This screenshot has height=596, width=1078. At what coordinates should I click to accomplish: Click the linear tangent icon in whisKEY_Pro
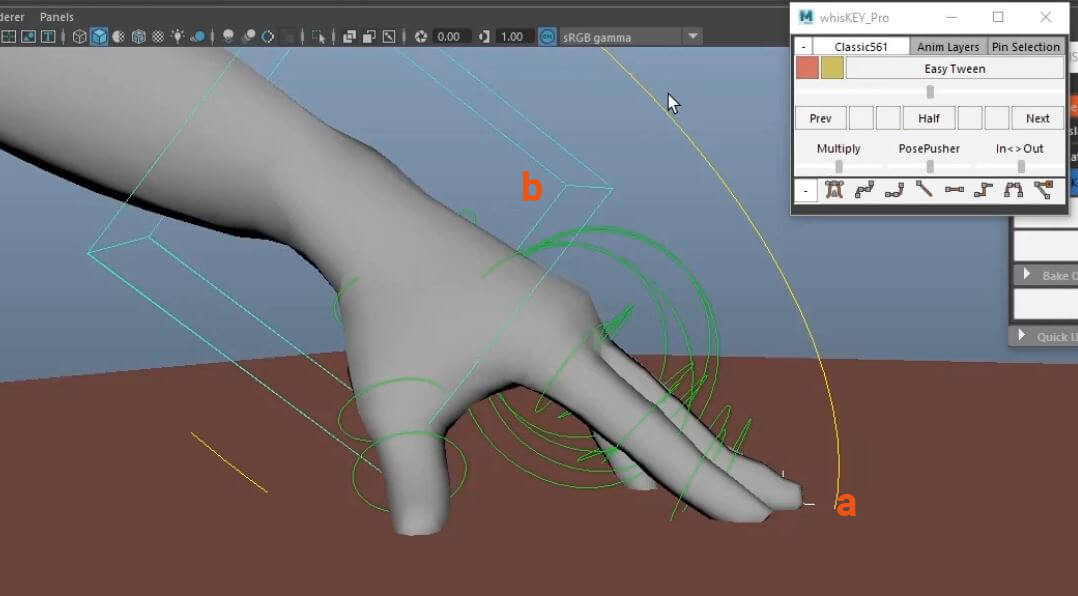pyautogui.click(x=924, y=190)
